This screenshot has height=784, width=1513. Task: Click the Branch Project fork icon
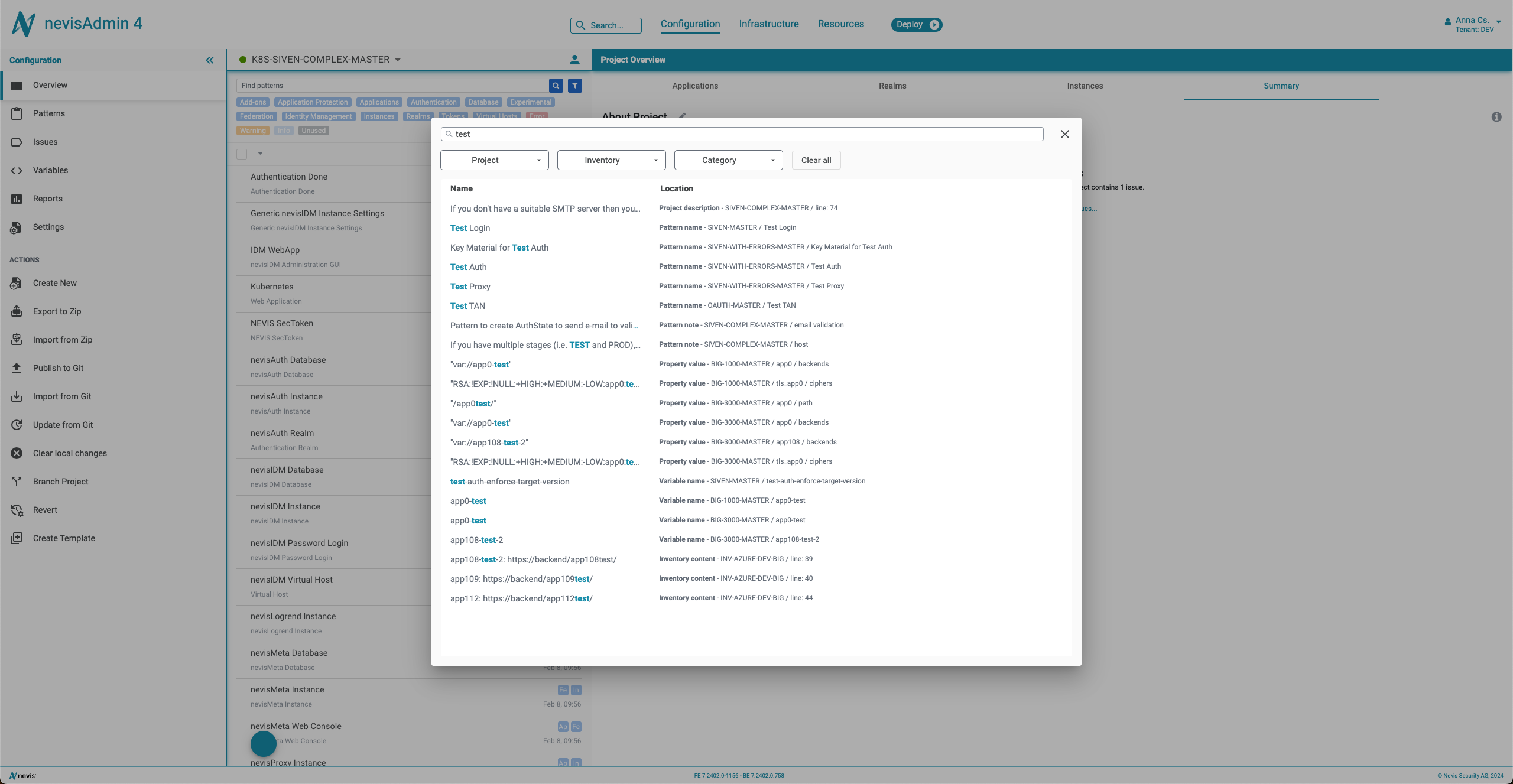(x=17, y=482)
